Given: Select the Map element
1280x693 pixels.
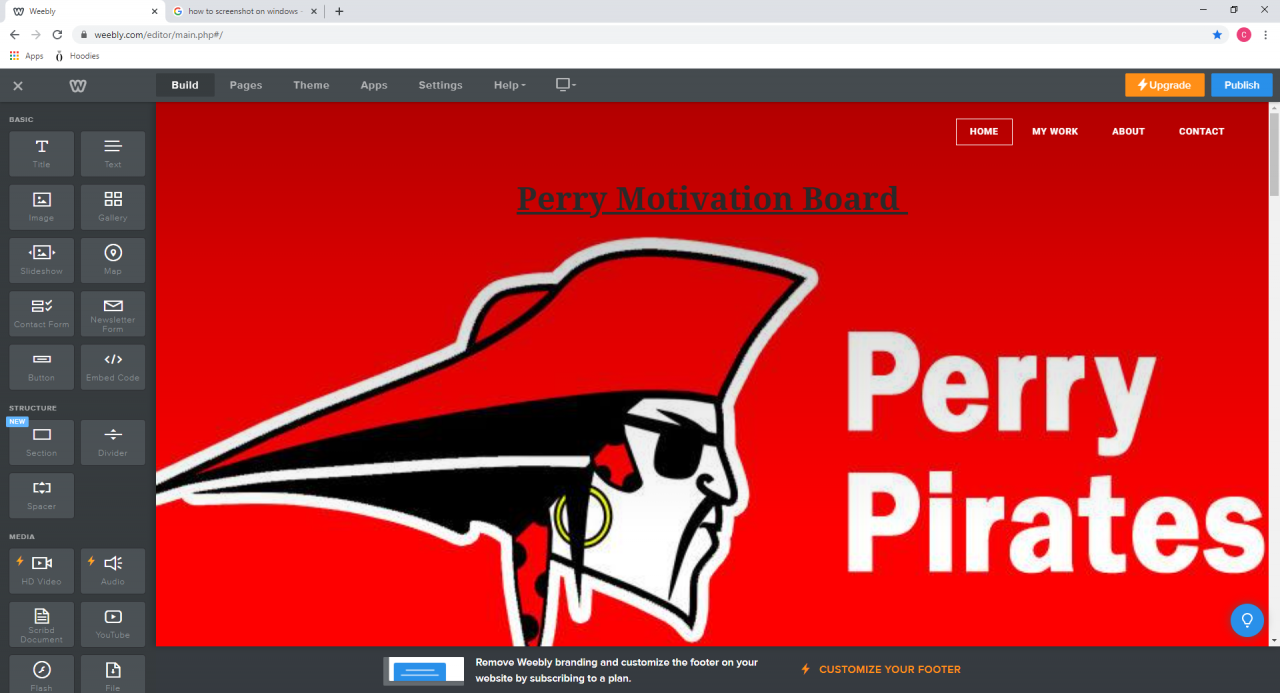Looking at the screenshot, I should click(113, 260).
